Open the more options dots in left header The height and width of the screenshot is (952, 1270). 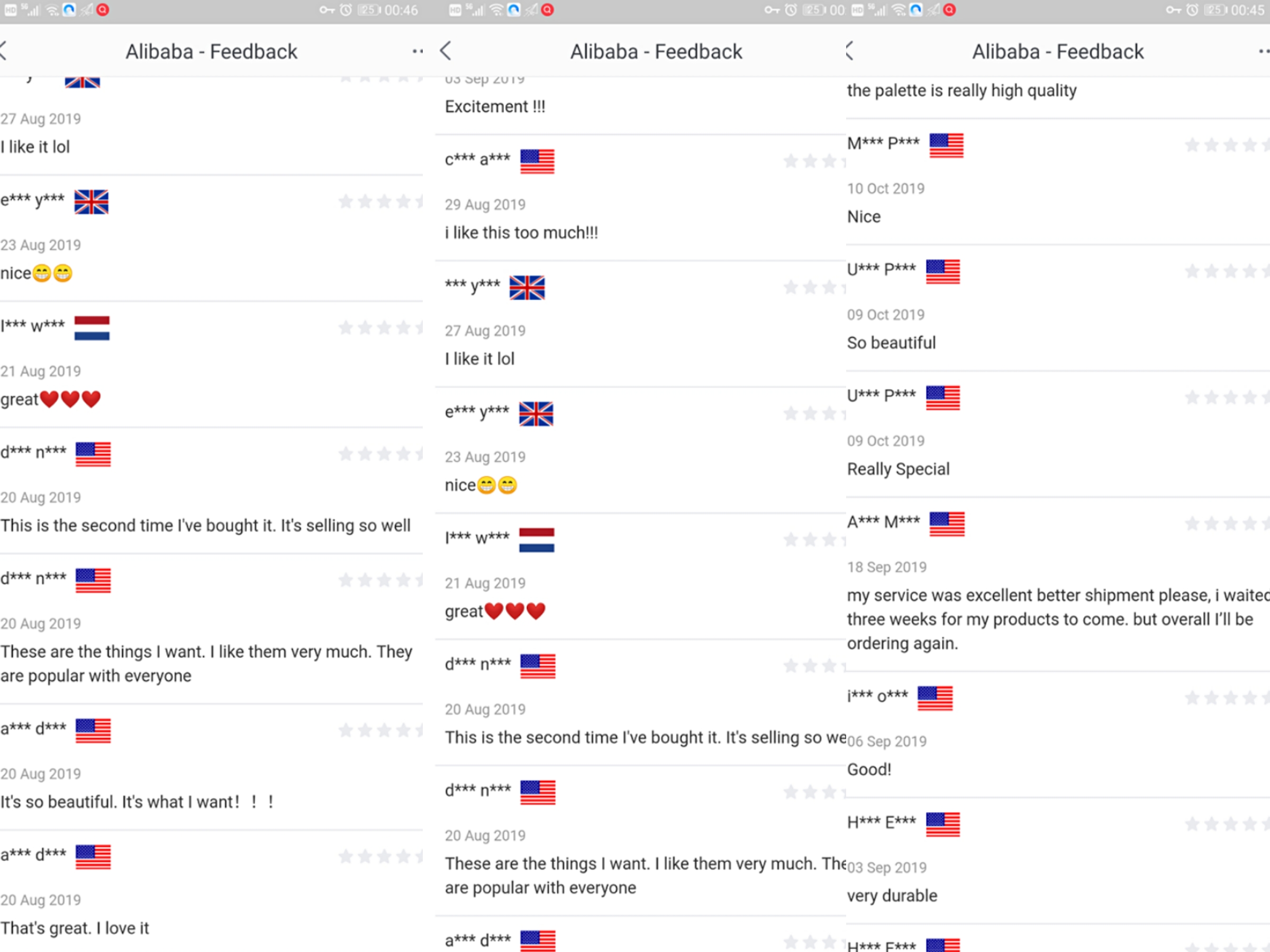click(x=418, y=52)
